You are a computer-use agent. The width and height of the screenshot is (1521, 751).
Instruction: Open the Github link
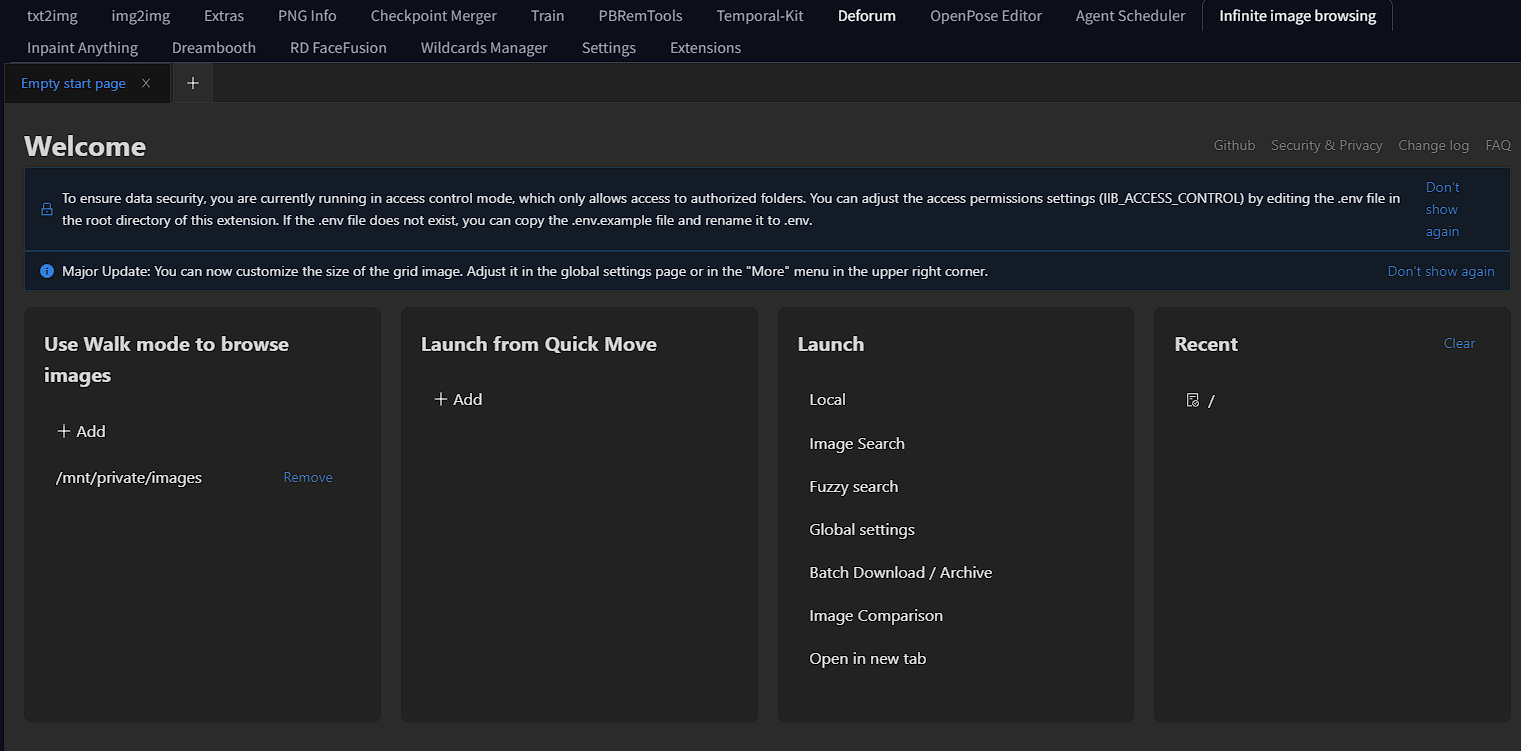(1234, 145)
